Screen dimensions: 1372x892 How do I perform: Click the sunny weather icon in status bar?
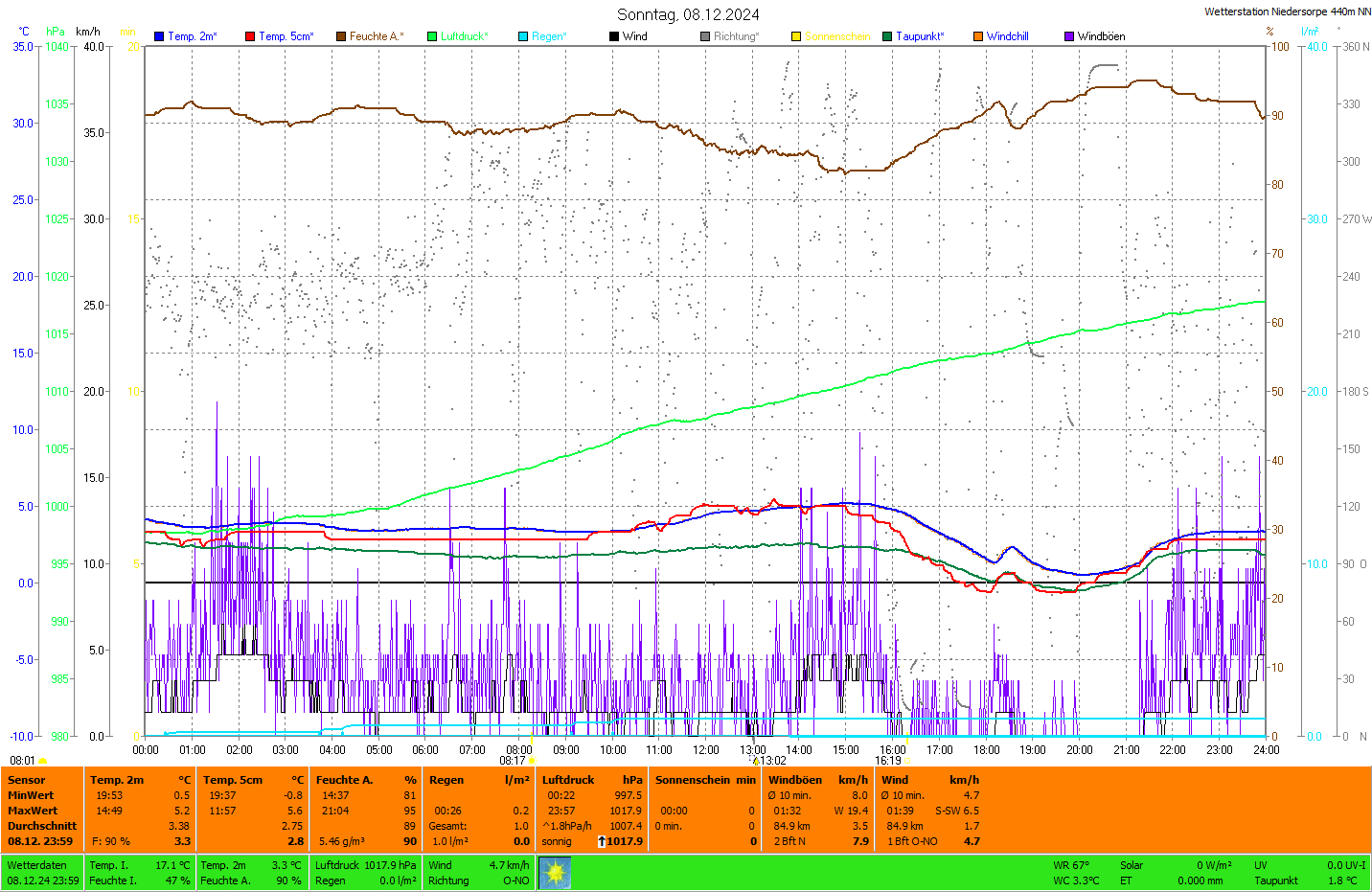(555, 873)
